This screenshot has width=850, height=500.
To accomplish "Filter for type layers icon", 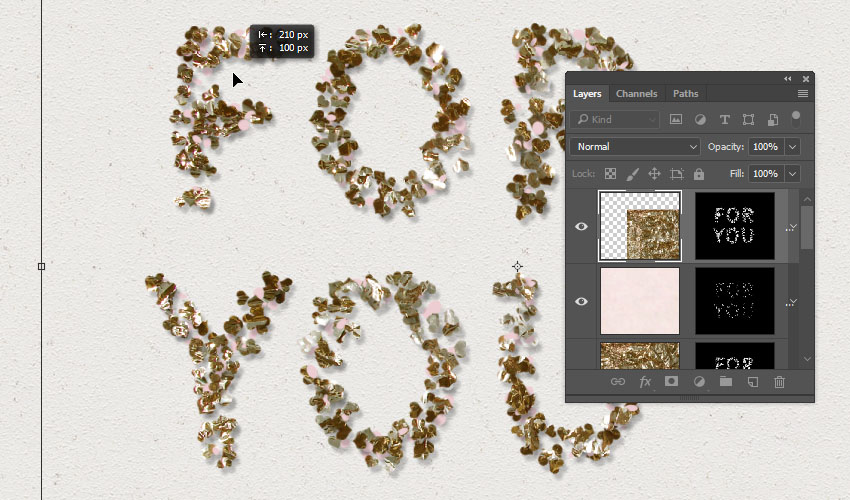I will (x=724, y=119).
